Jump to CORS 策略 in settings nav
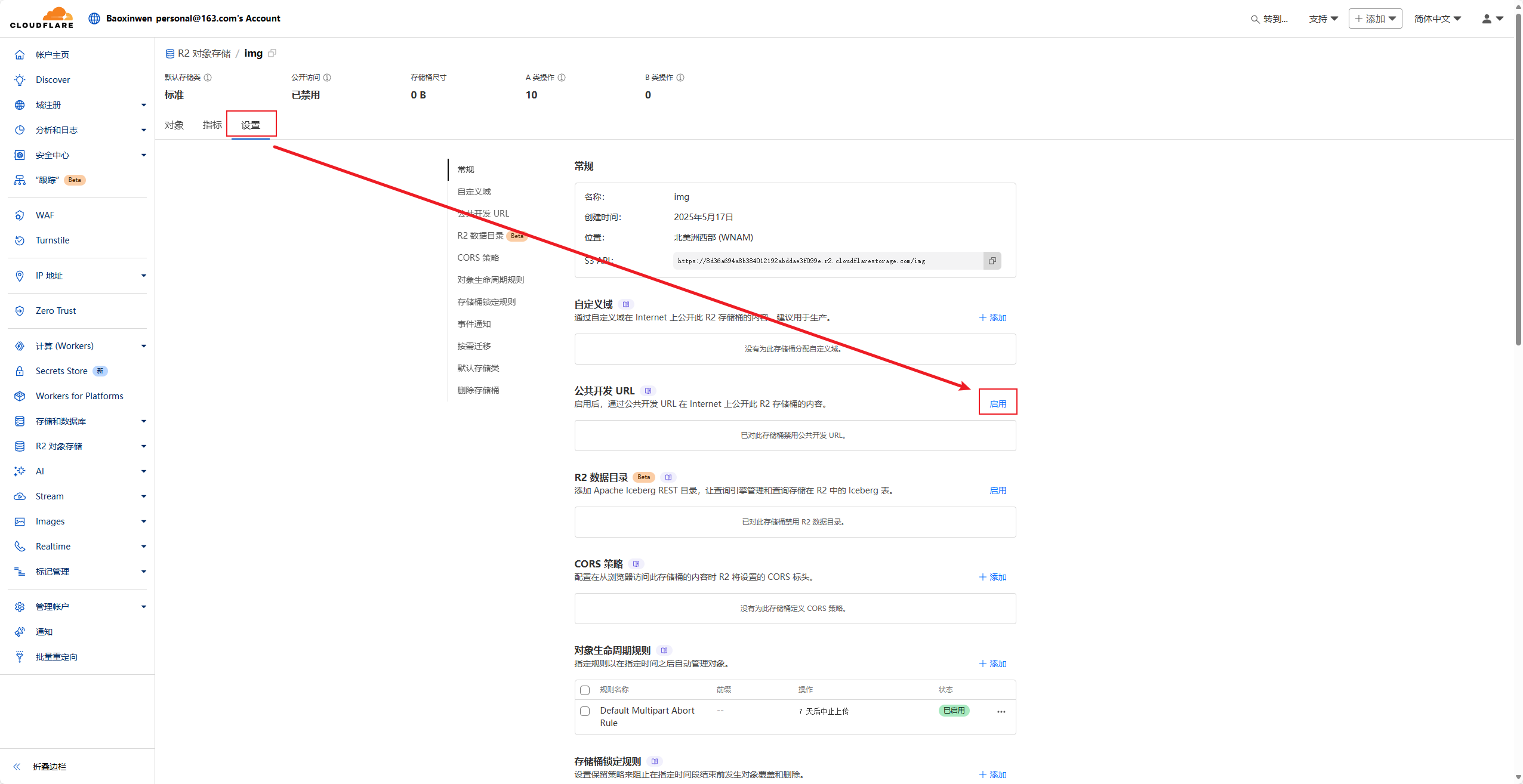This screenshot has height=784, width=1523. [478, 258]
